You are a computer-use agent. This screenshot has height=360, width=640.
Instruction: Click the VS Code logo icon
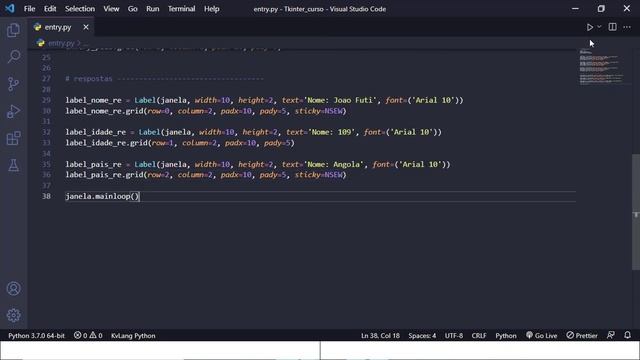tap(9, 8)
